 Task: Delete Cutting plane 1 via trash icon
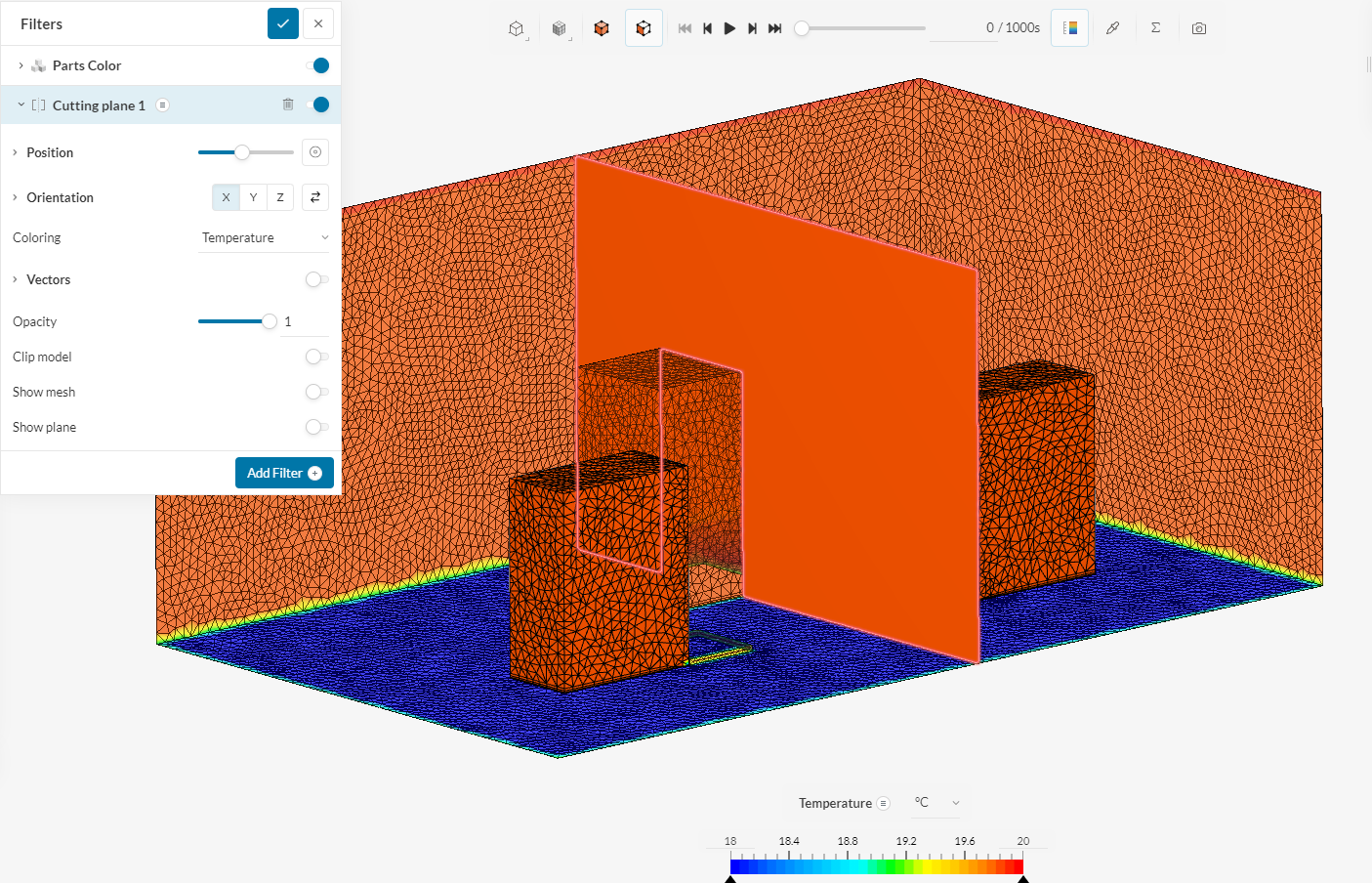point(288,105)
